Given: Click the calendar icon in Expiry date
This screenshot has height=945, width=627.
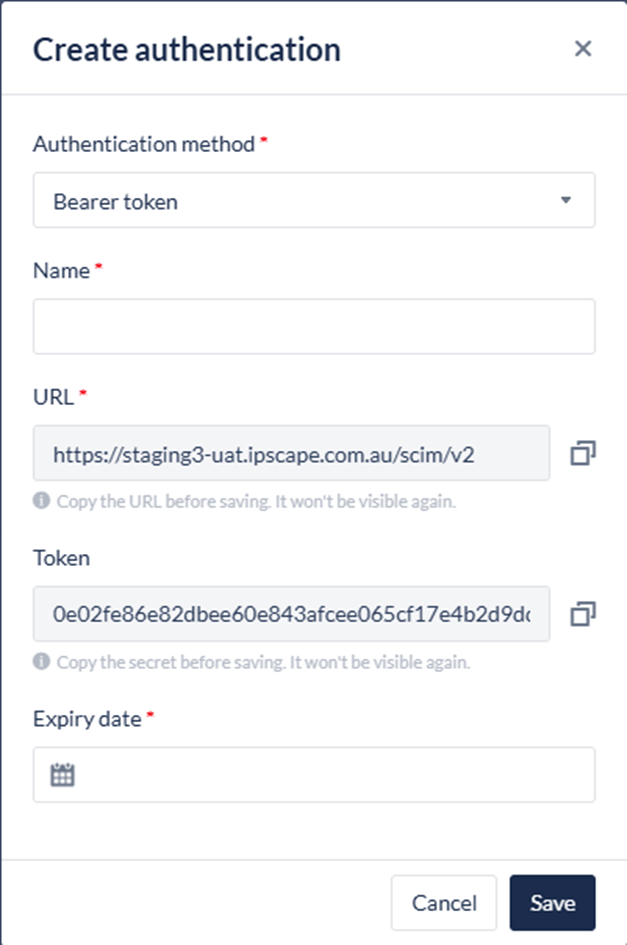Looking at the screenshot, I should point(63,775).
